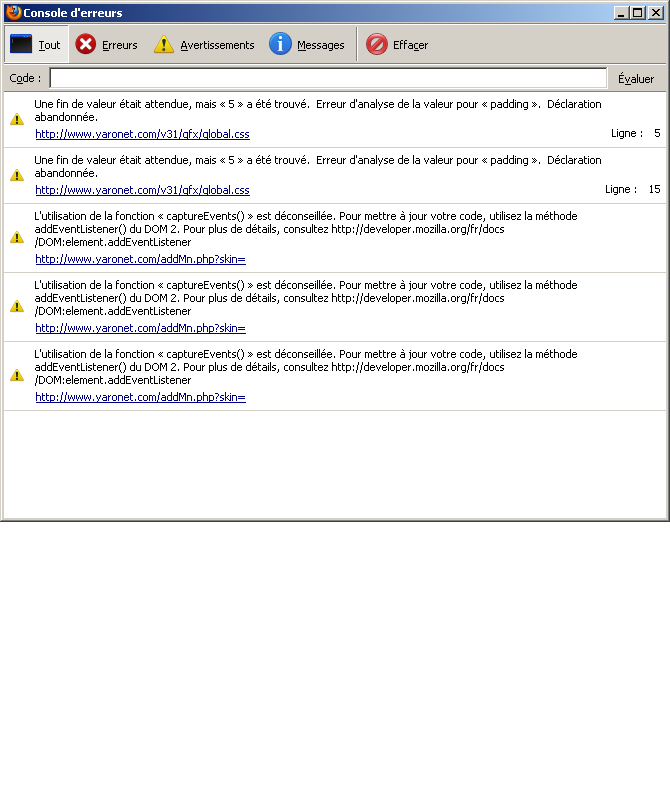Open the global.css link for Ligne 5
670x800 pixels.
pos(142,134)
